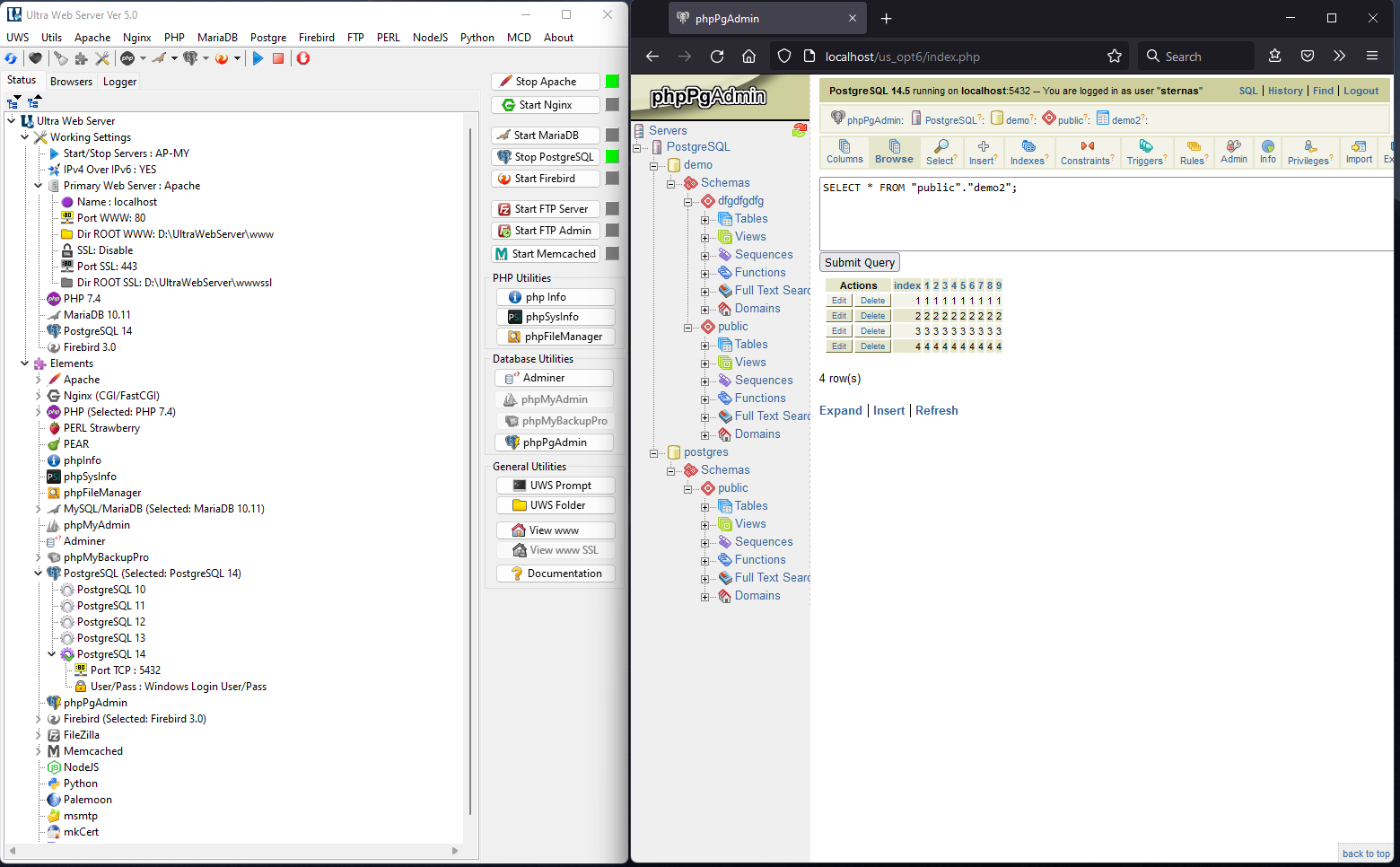
Task: Click the red square stop-servers icon
Action: click(278, 58)
